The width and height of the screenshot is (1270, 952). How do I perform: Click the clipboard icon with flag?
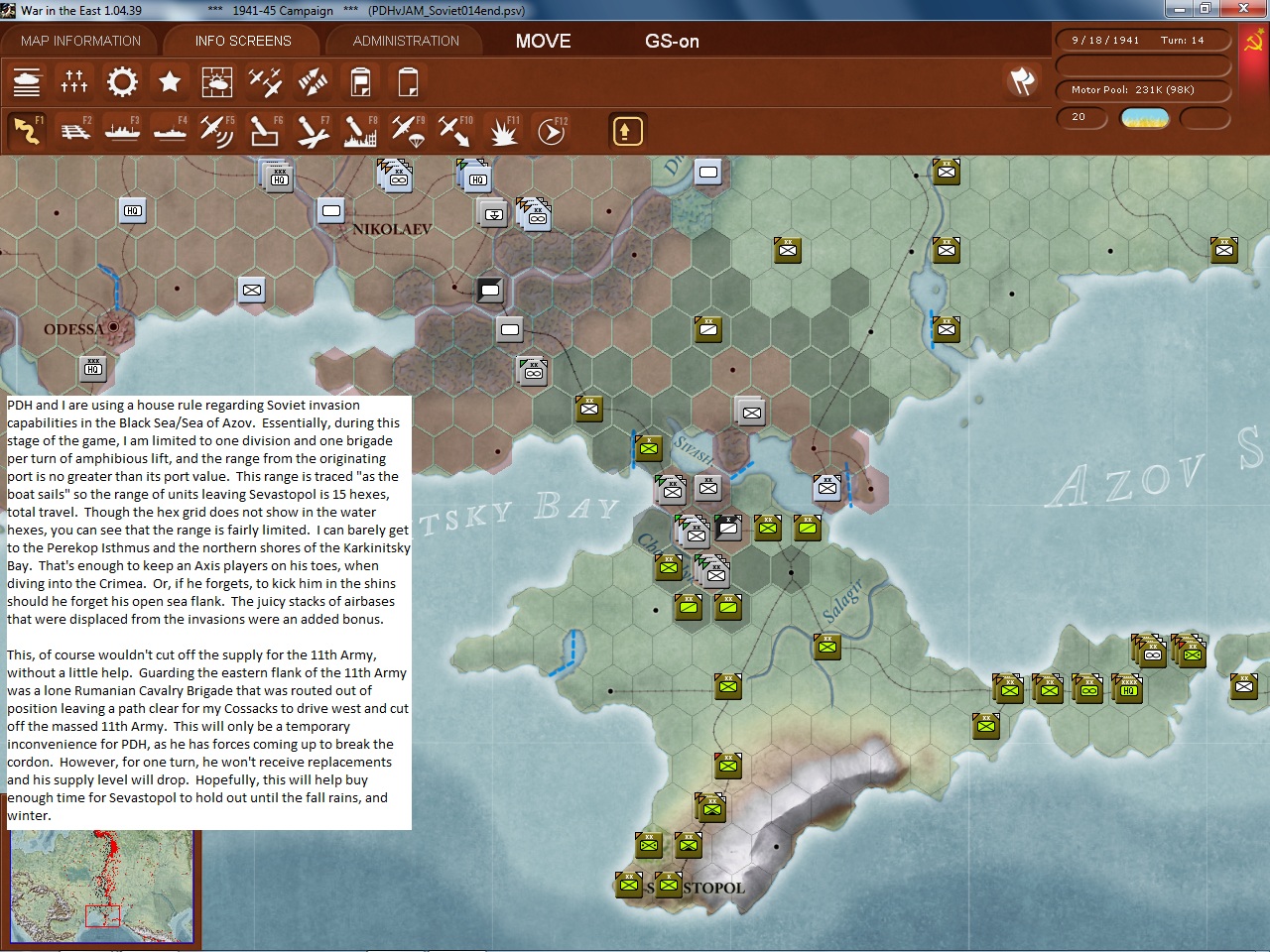360,81
